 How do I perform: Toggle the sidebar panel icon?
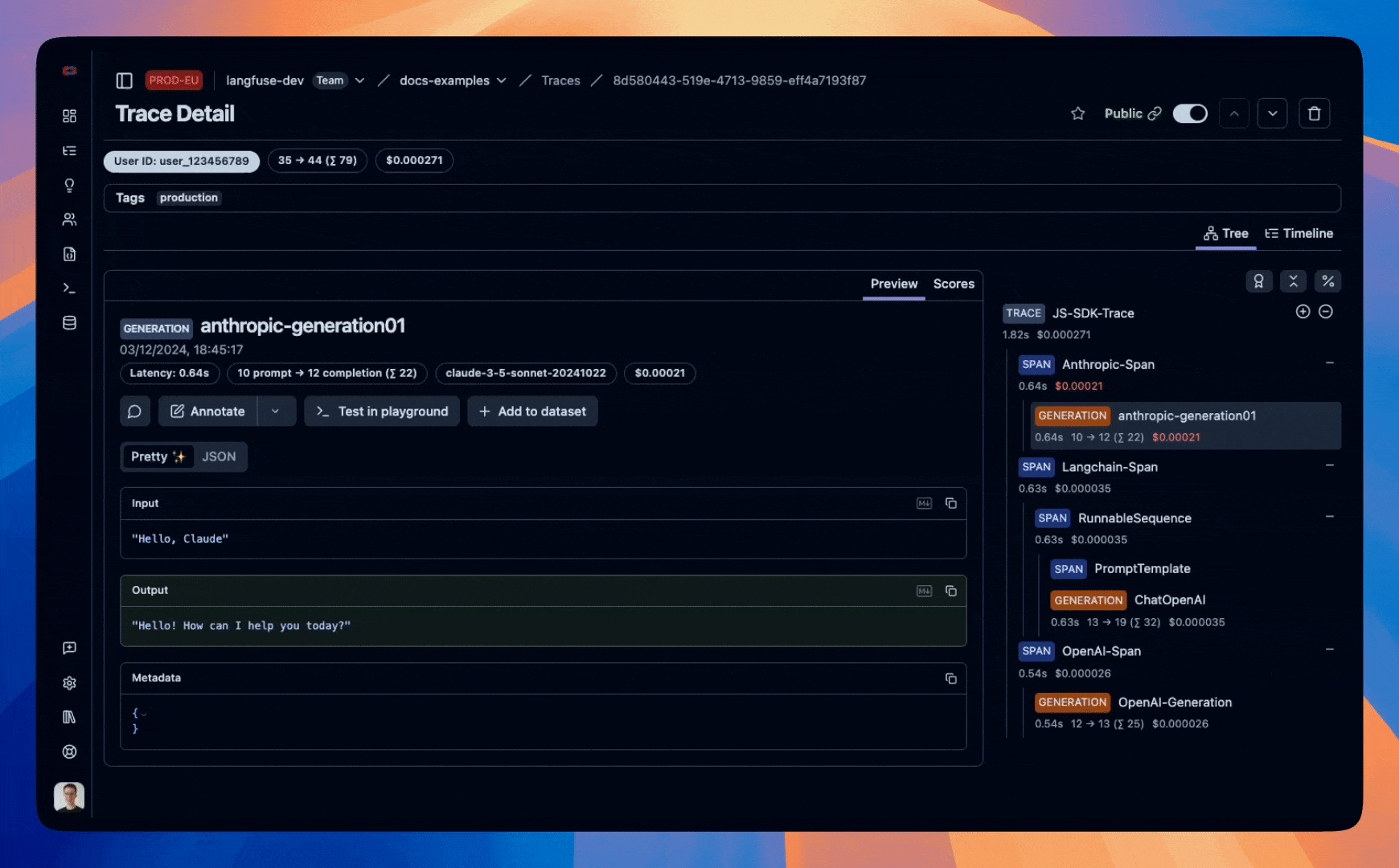124,80
